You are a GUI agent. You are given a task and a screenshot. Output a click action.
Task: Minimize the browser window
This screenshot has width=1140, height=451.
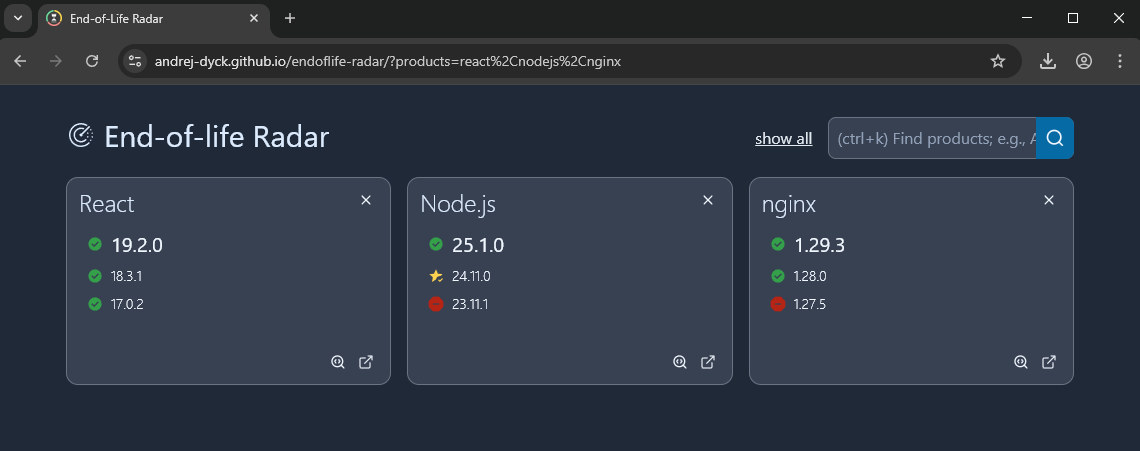coord(1027,18)
